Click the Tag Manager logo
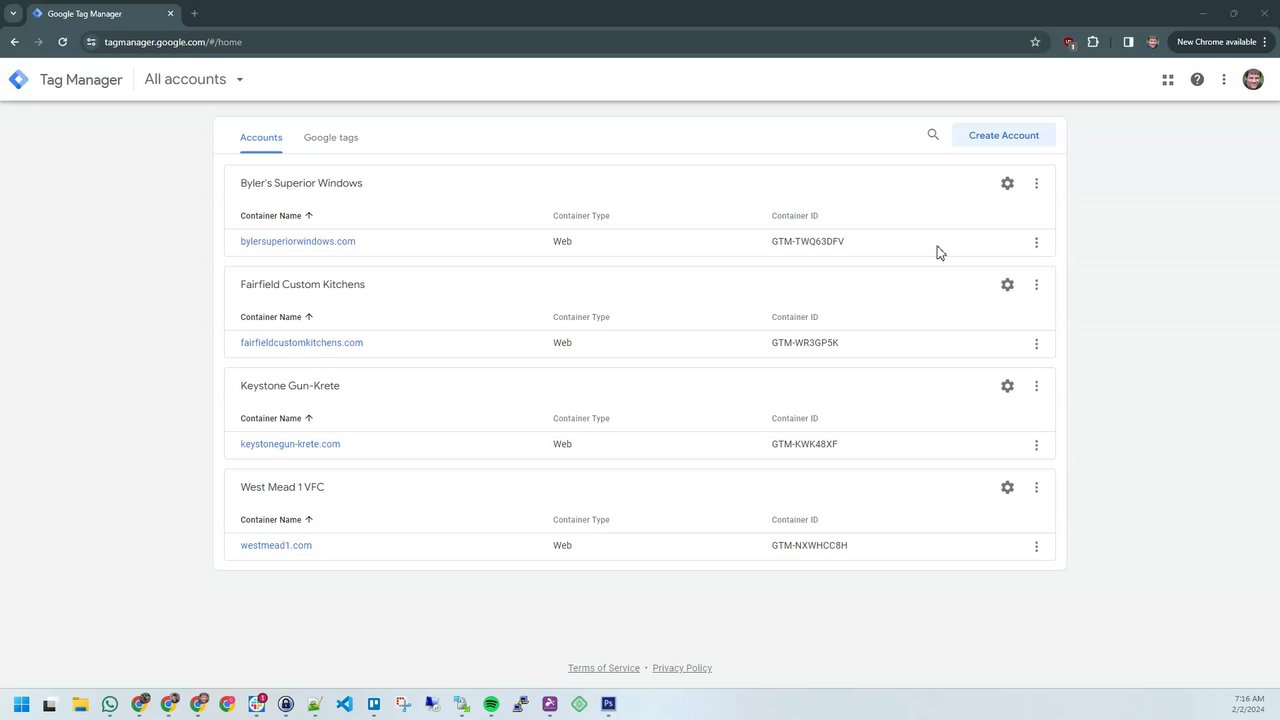The height and width of the screenshot is (720, 1280). point(18,80)
